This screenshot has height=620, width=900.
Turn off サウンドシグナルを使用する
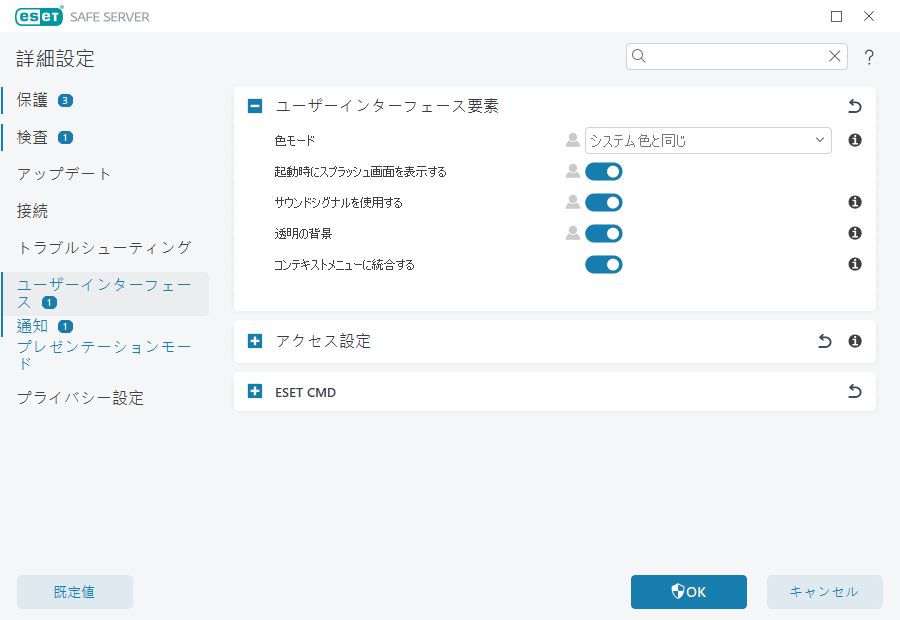604,202
